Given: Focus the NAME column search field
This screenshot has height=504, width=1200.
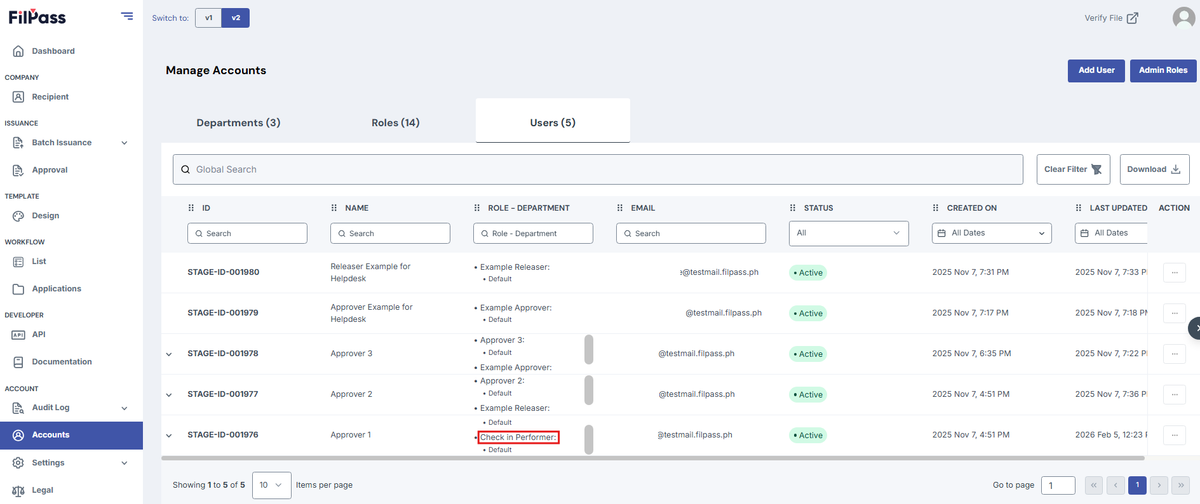Looking at the screenshot, I should [390, 233].
